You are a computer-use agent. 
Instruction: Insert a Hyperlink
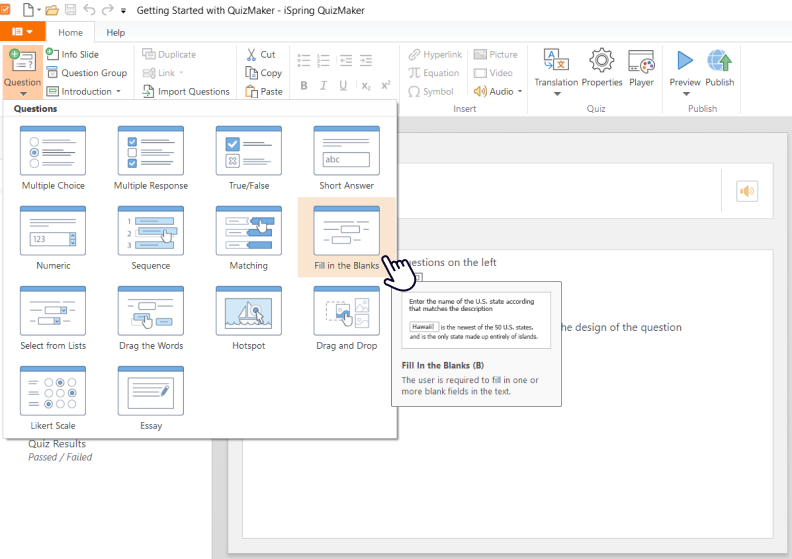(435, 54)
